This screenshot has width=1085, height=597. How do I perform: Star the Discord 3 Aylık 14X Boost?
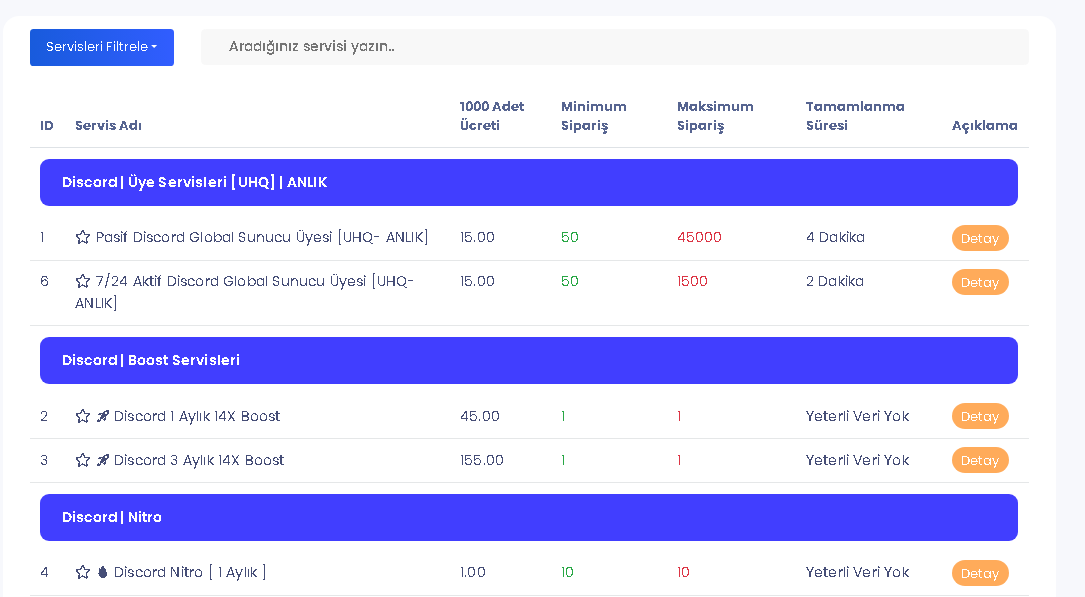82,460
